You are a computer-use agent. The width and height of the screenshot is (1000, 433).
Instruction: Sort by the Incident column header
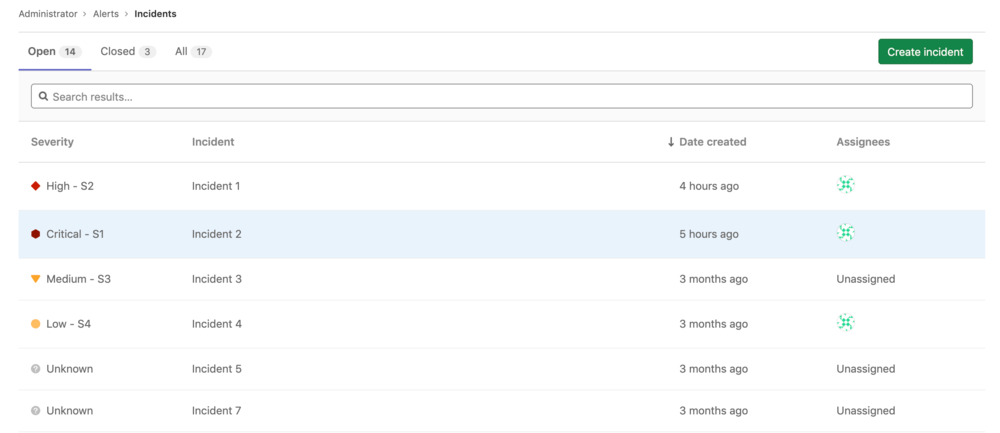click(x=213, y=142)
